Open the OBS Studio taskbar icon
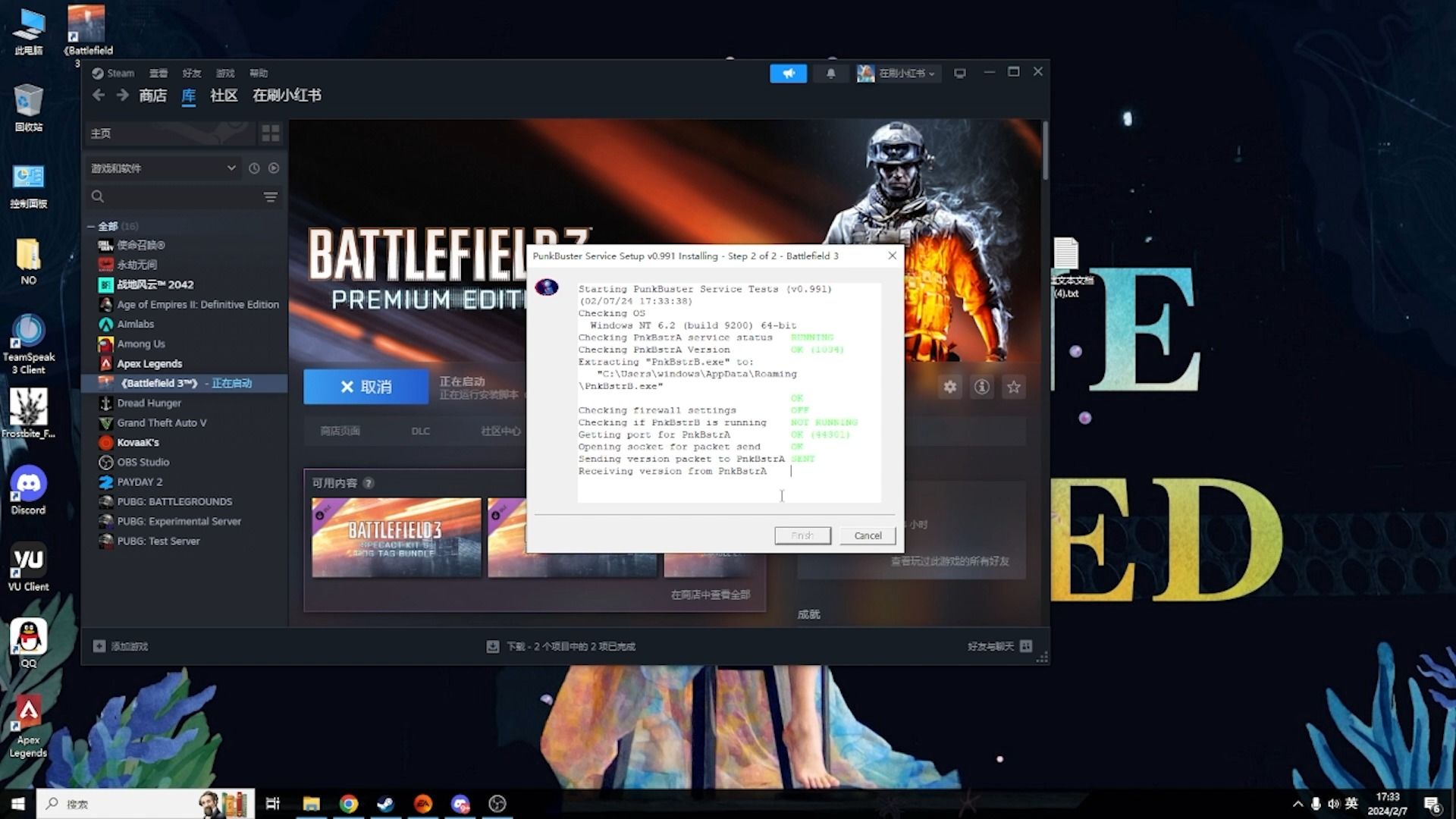The width and height of the screenshot is (1456, 819). point(497,804)
